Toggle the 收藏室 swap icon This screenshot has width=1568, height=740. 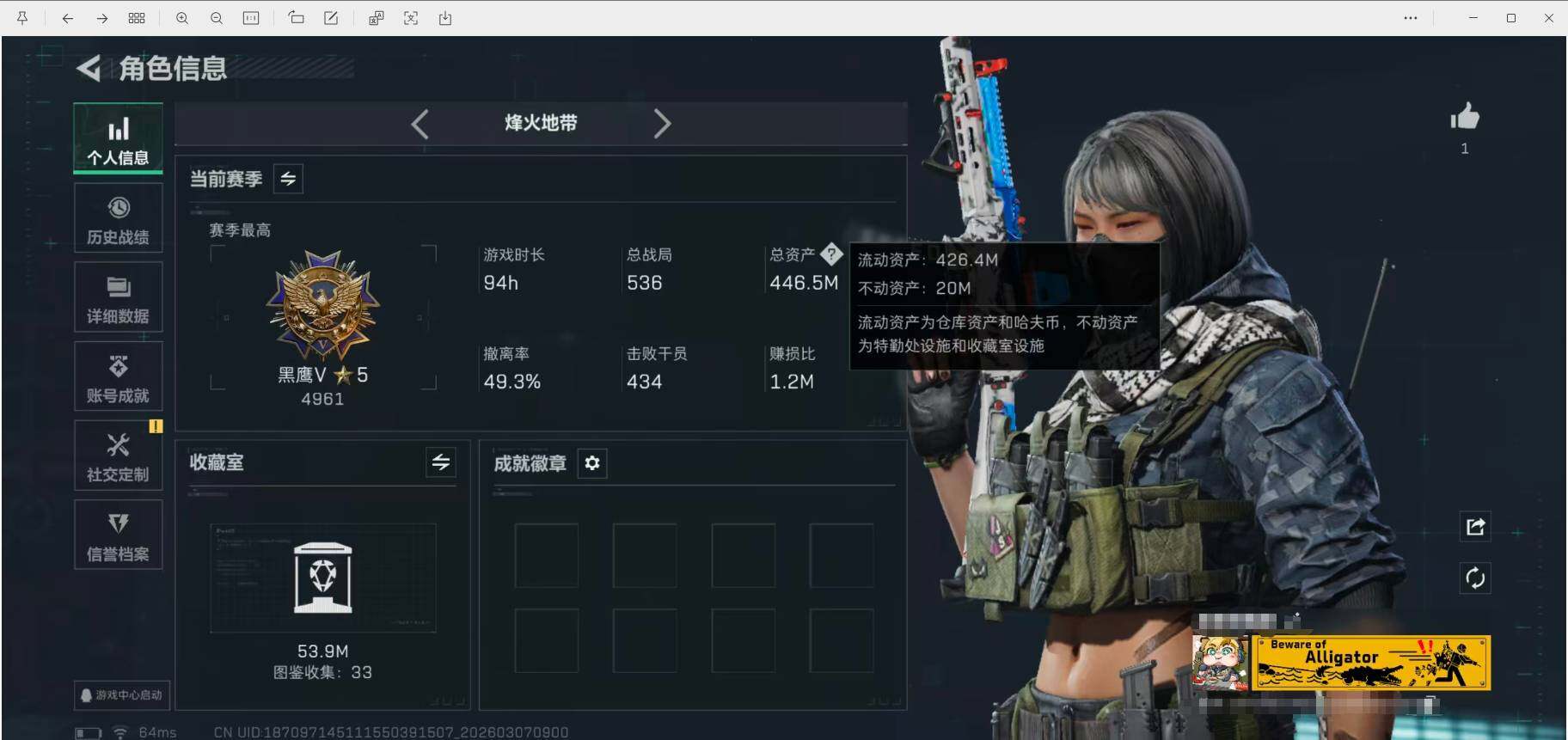tap(441, 462)
